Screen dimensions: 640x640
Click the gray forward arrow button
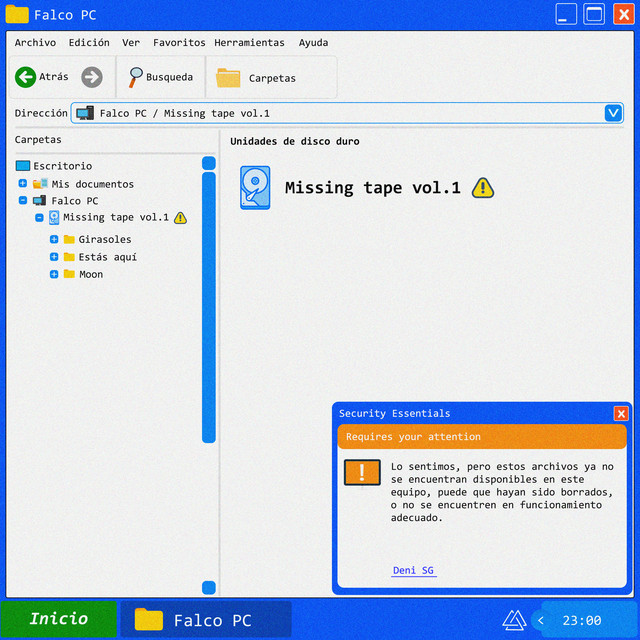pos(92,77)
